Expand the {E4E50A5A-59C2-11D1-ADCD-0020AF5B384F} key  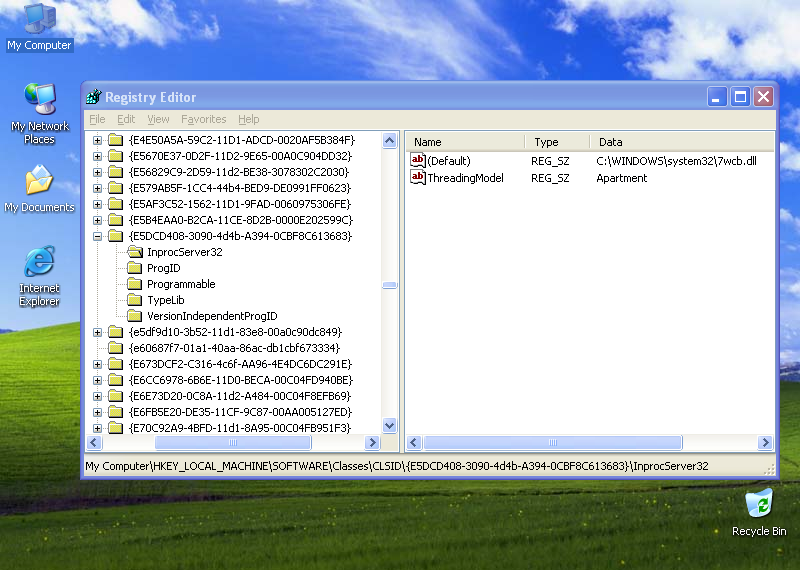98,140
